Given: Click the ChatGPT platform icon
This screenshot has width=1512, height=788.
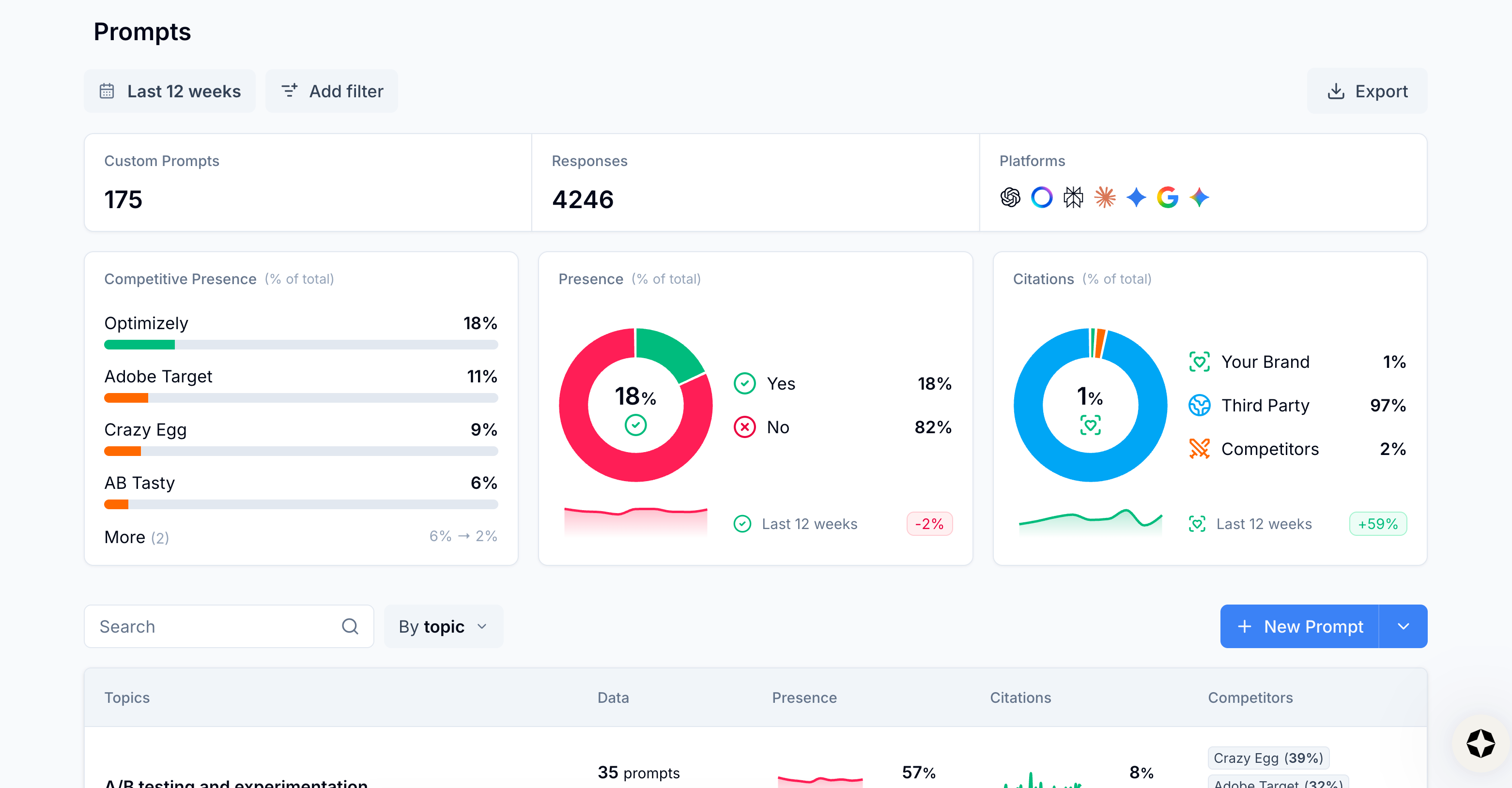Looking at the screenshot, I should coord(1010,197).
